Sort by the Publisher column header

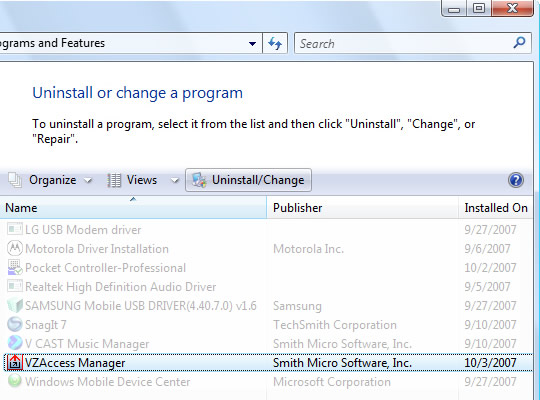coord(362,208)
